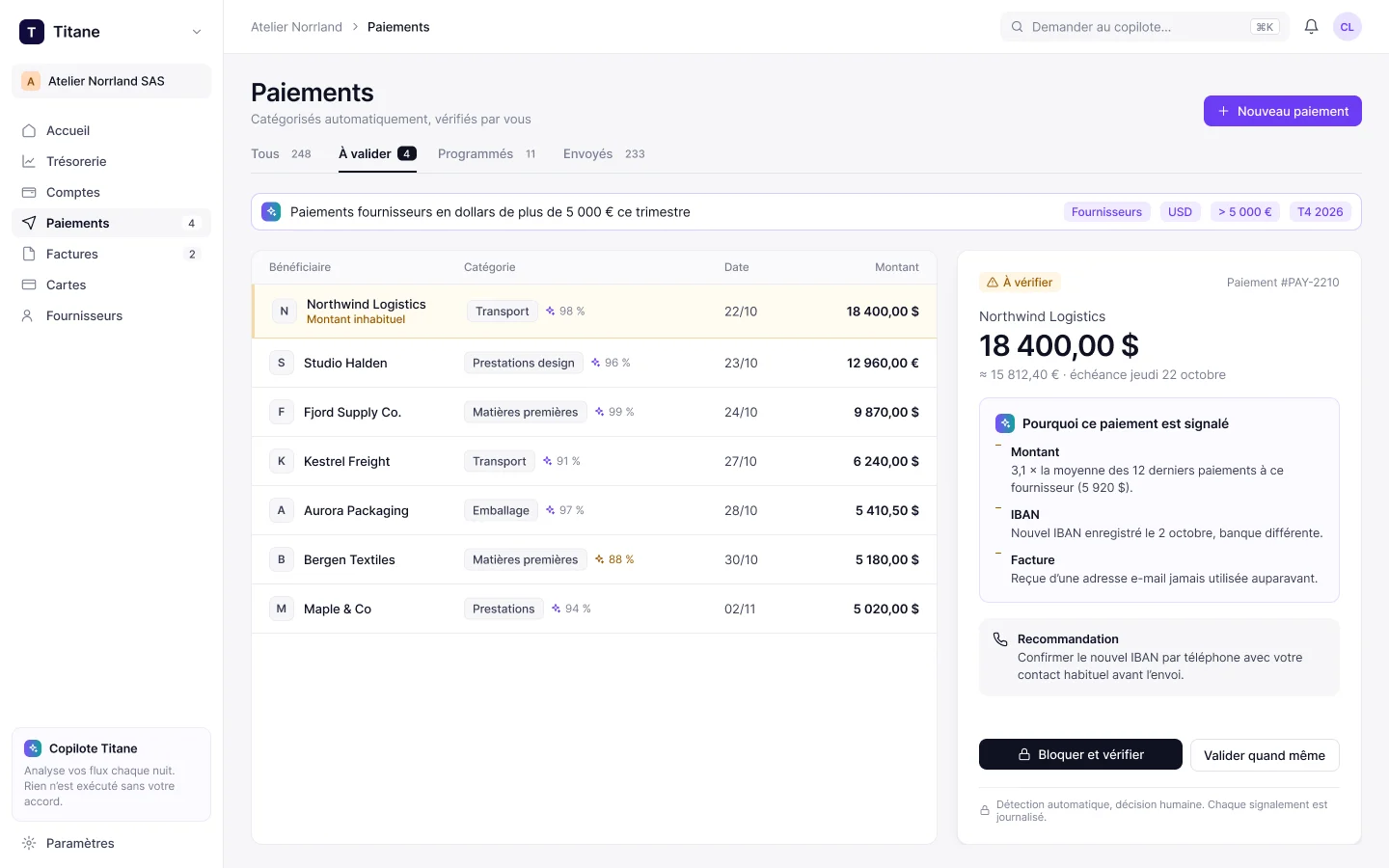Remove the USD filter chip

pyautogui.click(x=1180, y=212)
